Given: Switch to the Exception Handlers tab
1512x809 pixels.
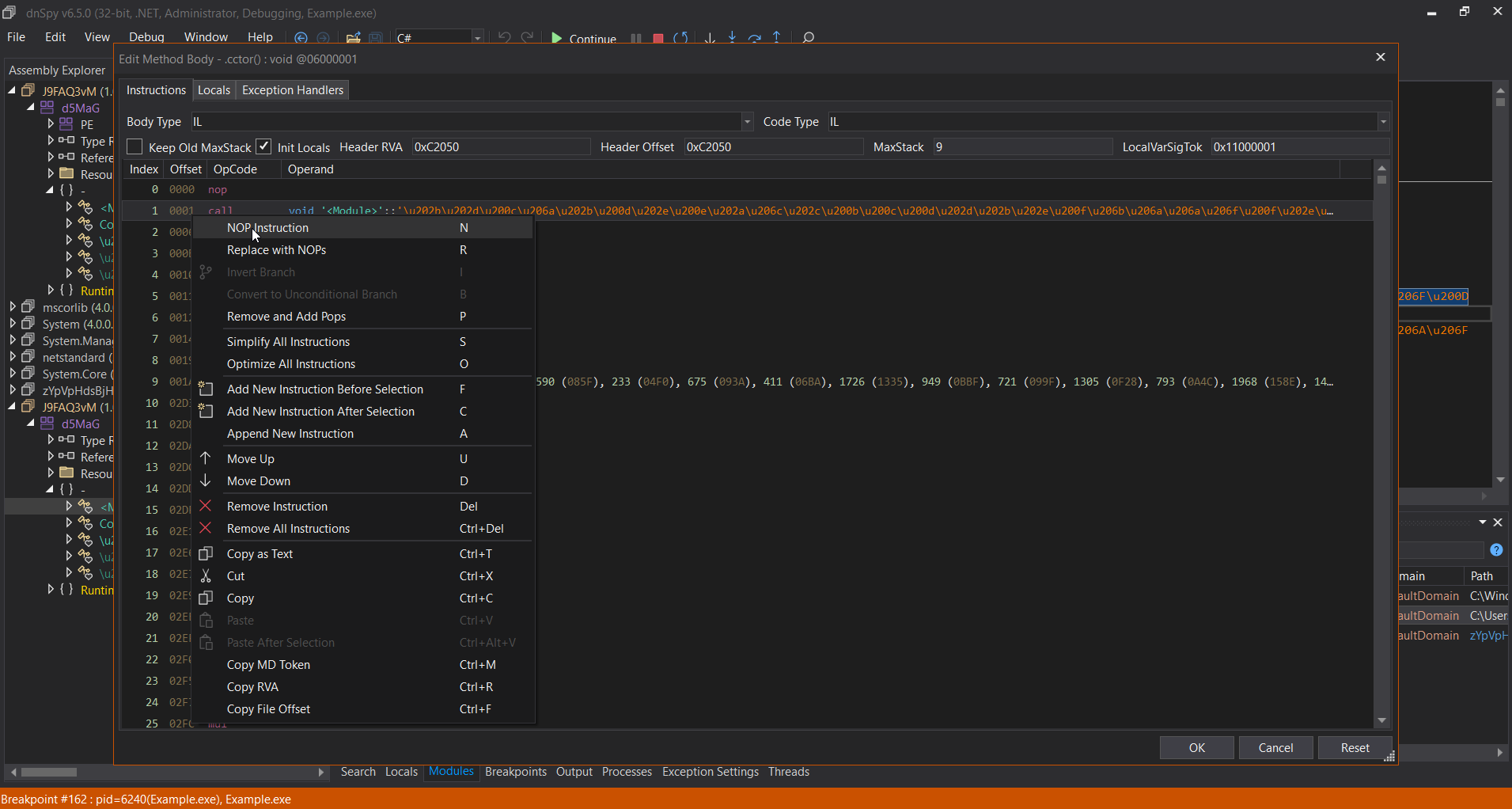Looking at the screenshot, I should (x=292, y=90).
